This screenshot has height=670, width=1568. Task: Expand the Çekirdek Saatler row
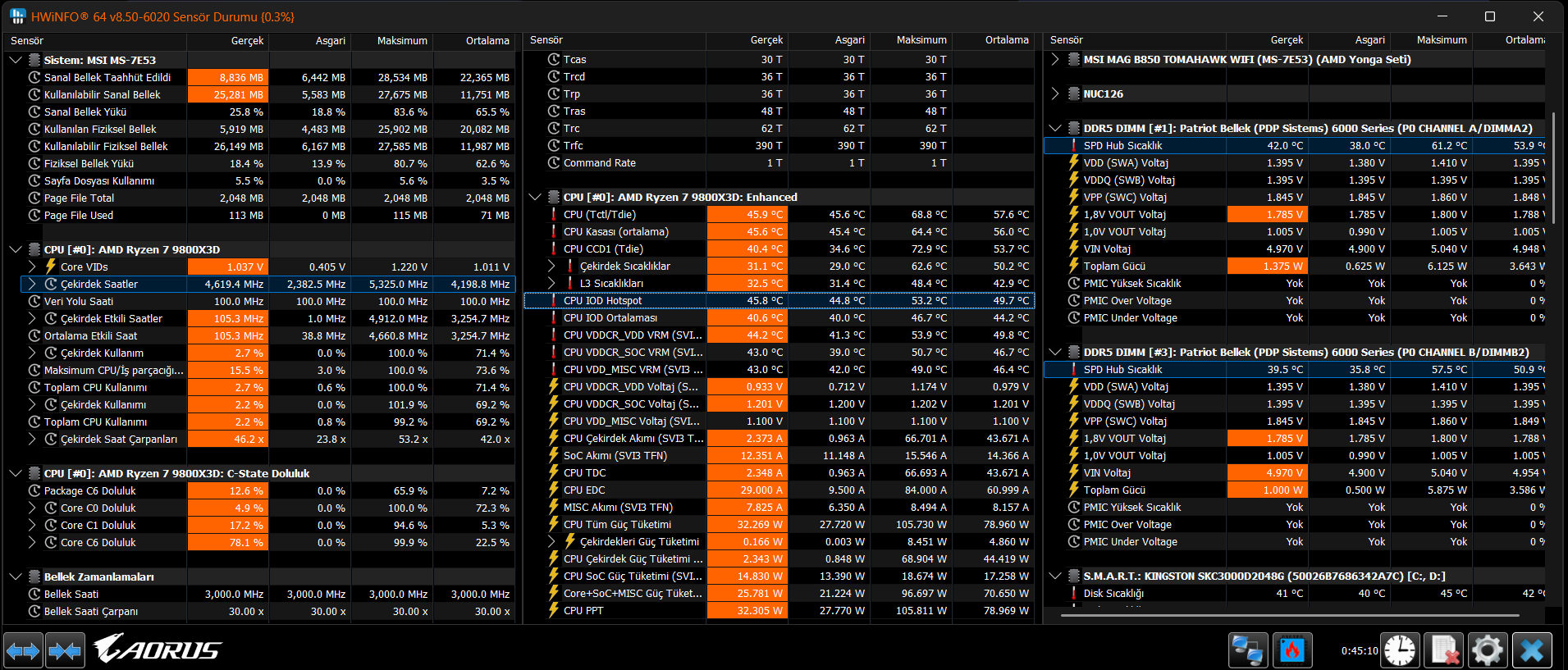pos(32,284)
